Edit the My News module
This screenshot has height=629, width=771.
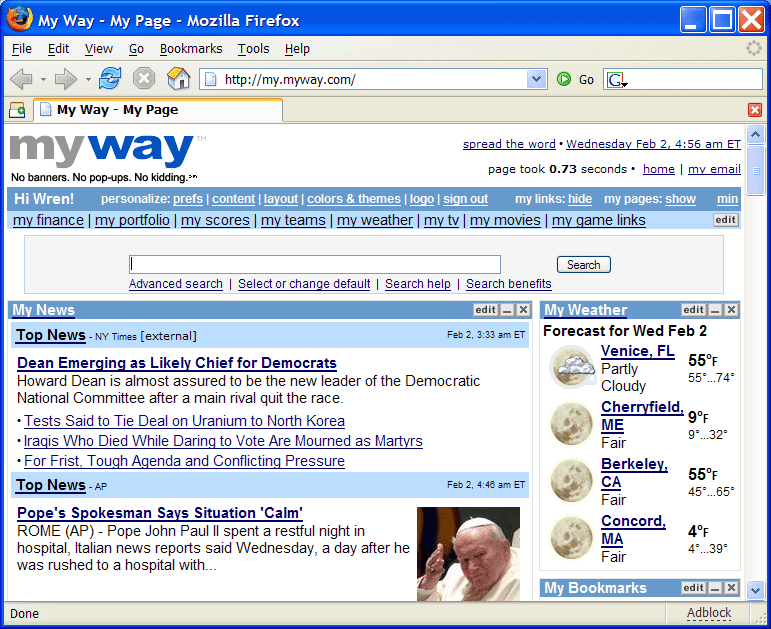pyautogui.click(x=485, y=310)
